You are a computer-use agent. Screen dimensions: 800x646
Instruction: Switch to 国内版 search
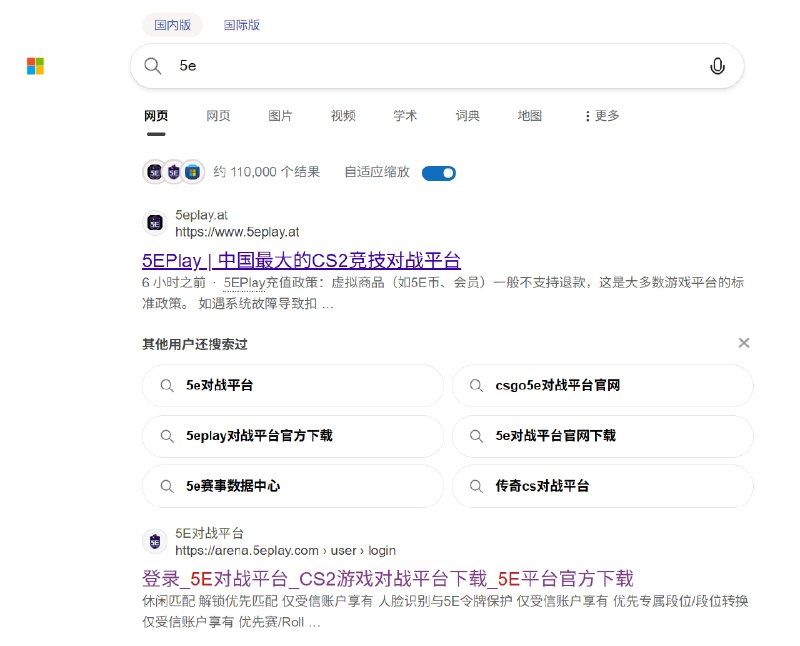[x=172, y=25]
